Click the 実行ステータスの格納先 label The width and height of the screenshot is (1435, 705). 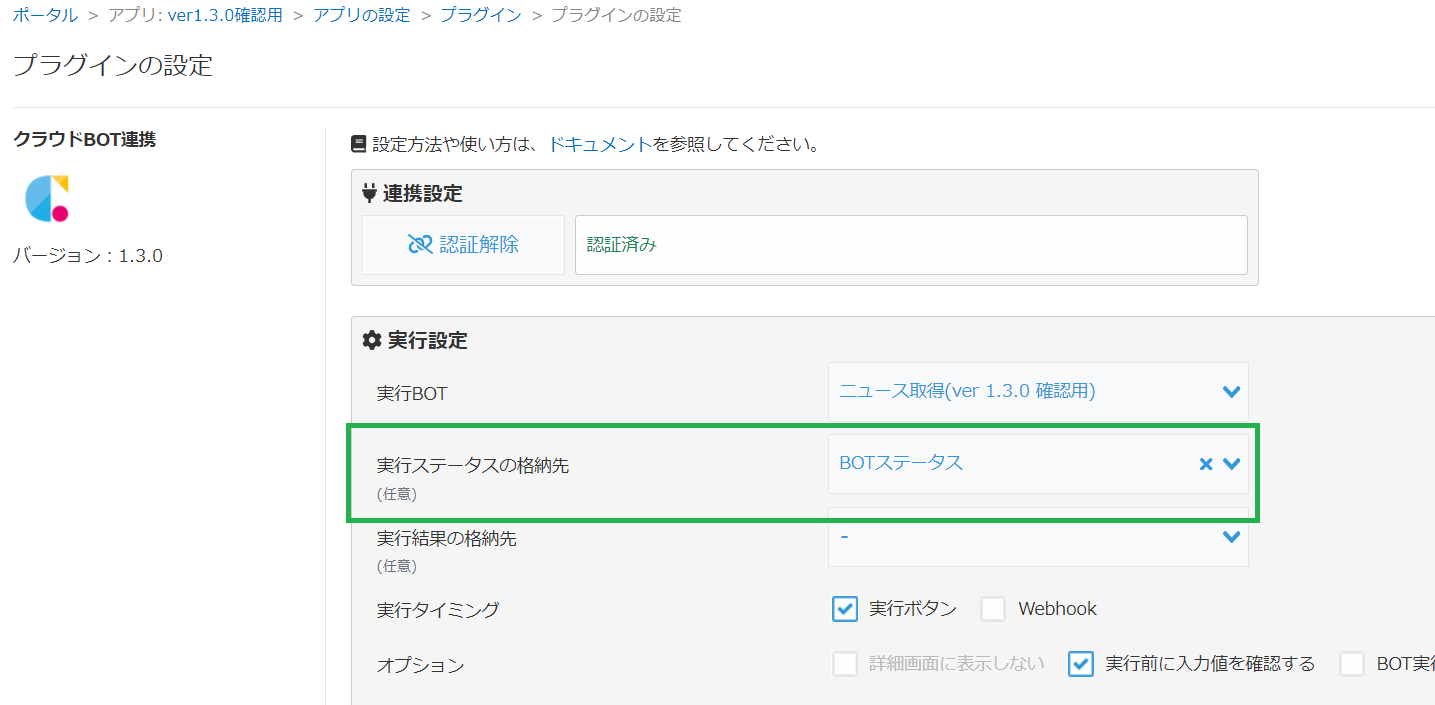pos(473,466)
